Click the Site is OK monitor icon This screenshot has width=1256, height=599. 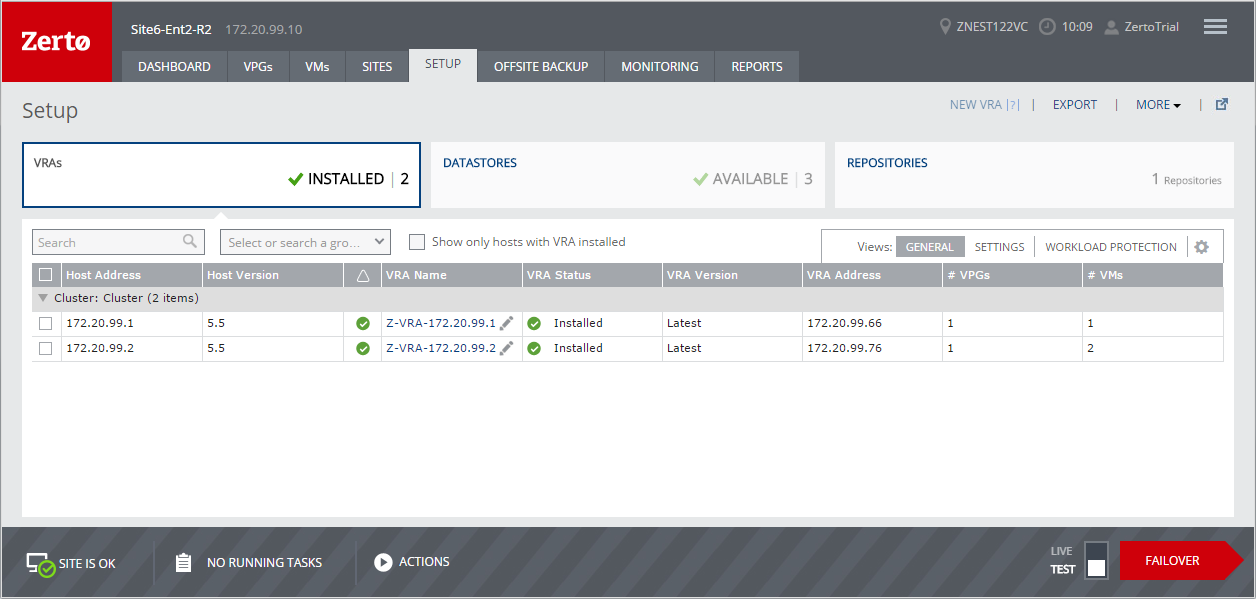tap(40, 564)
